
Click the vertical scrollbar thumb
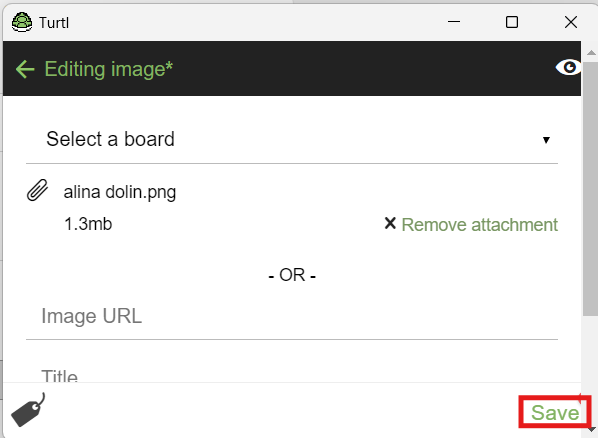point(590,189)
